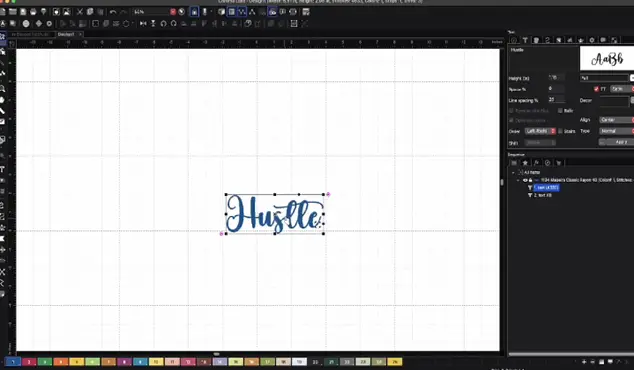This screenshot has width=634, height=370.
Task: Click the Print icon in top toolbar
Action: [34, 12]
